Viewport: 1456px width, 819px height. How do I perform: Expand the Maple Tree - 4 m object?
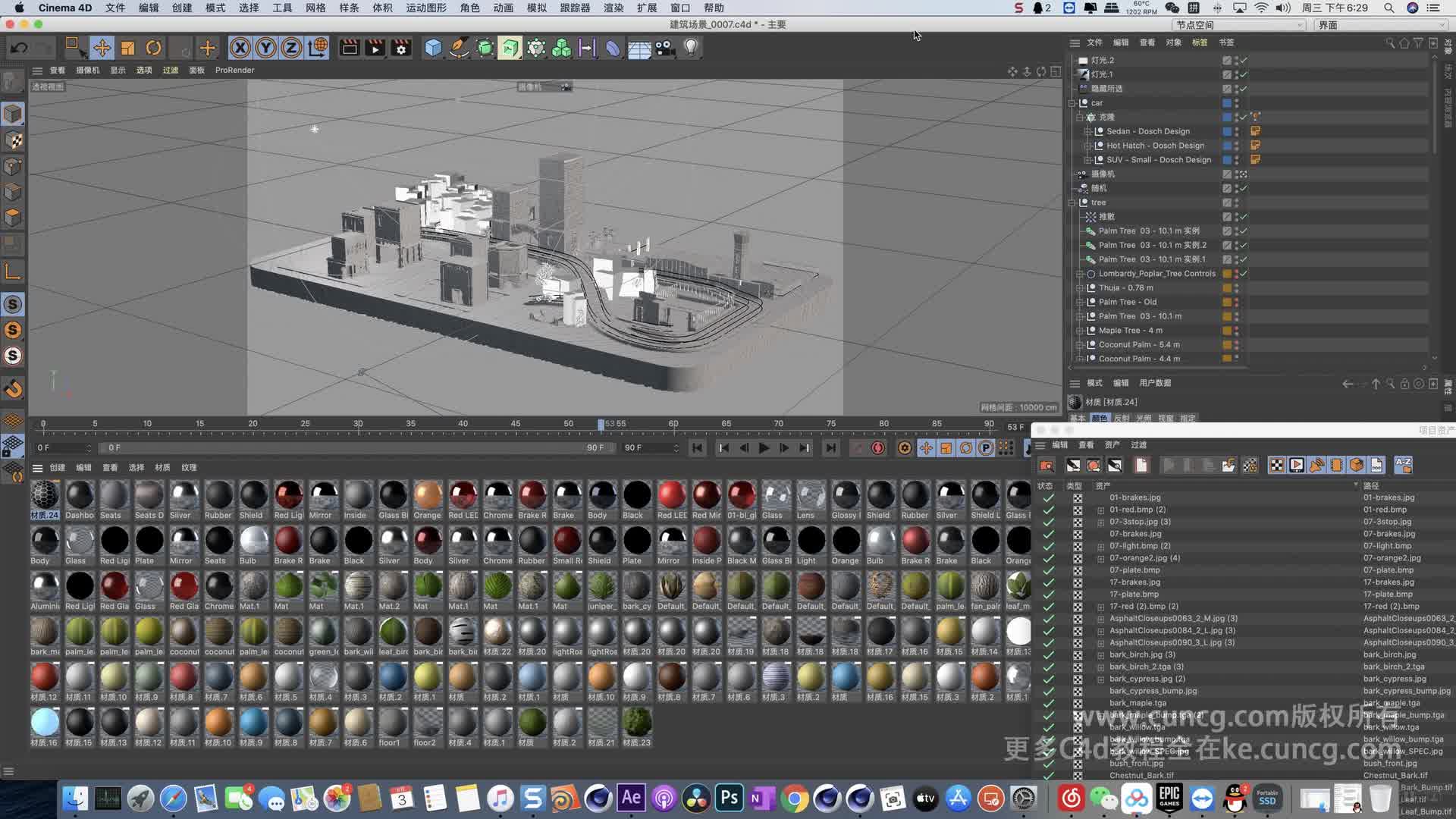pos(1080,331)
